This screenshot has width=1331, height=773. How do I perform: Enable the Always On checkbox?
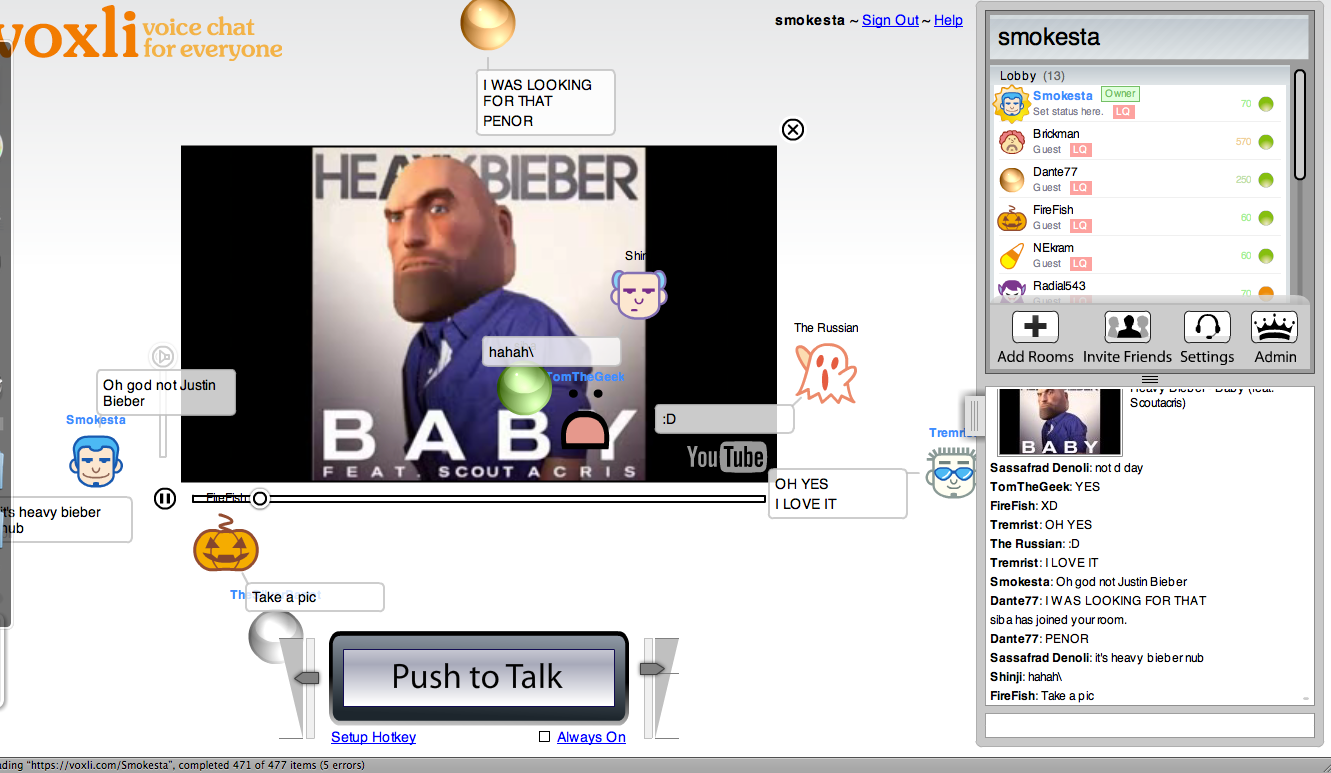click(544, 737)
